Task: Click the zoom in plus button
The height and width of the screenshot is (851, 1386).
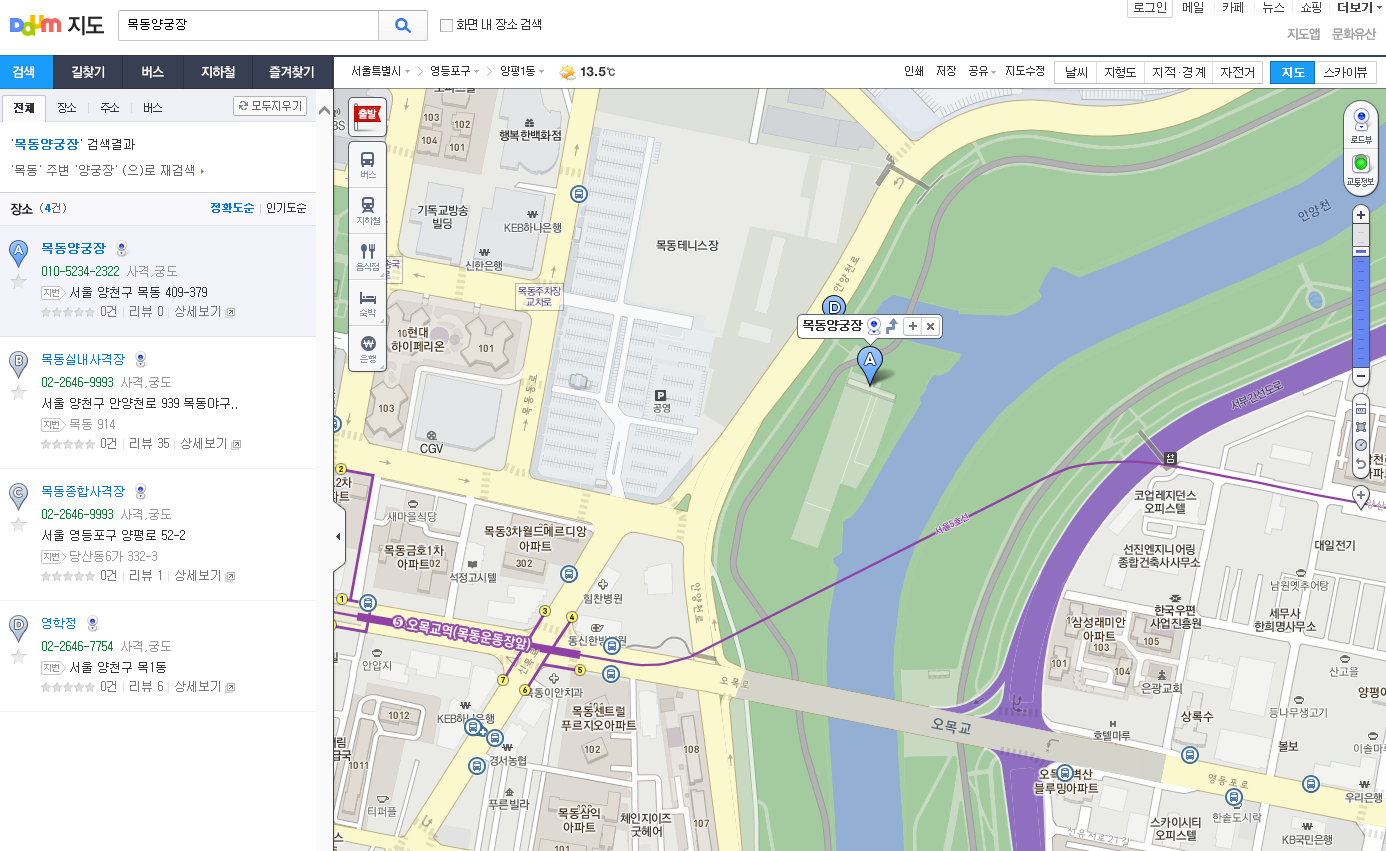Action: 1360,215
